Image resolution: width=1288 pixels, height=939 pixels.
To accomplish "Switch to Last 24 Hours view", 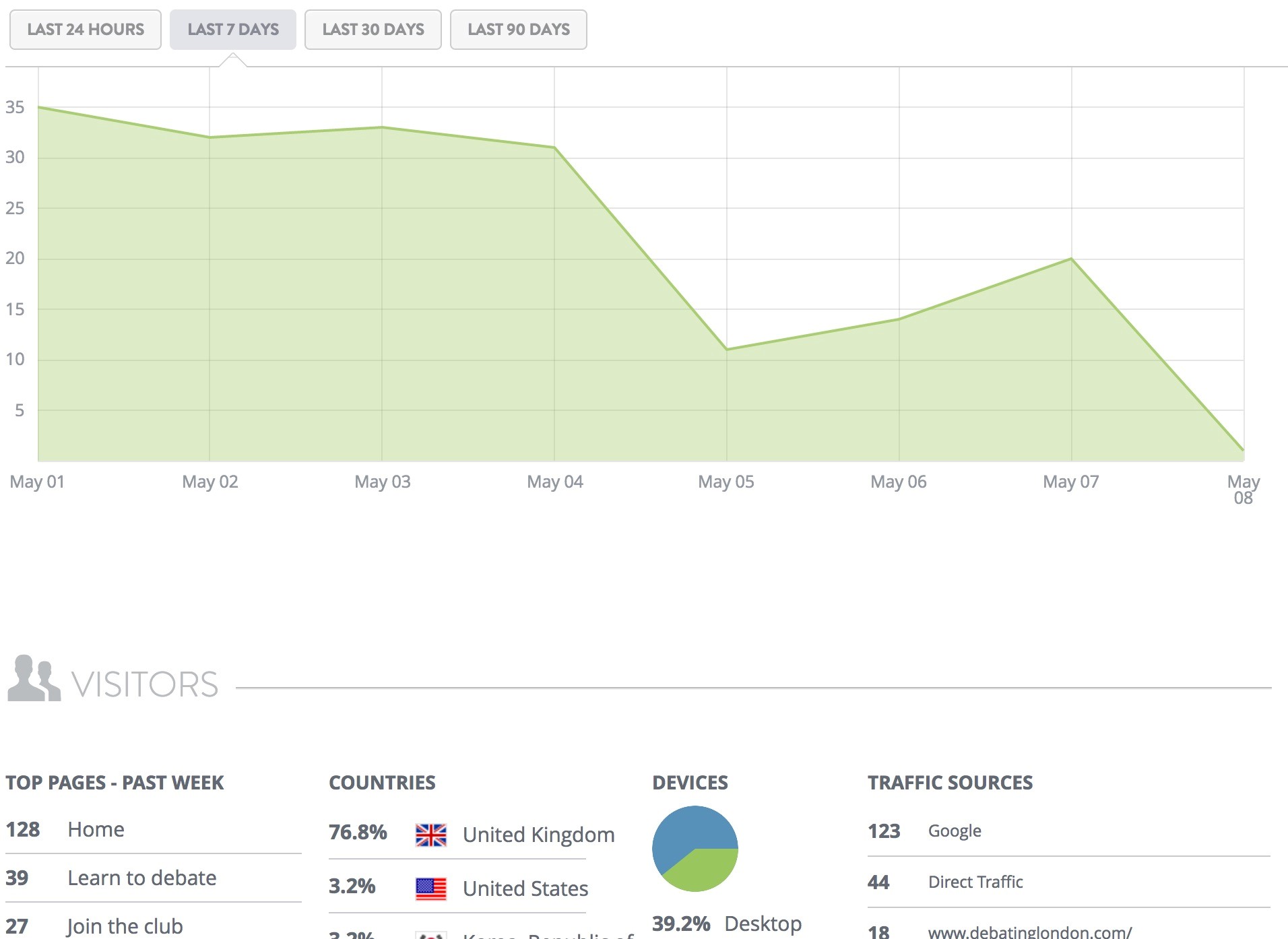I will 86,30.
